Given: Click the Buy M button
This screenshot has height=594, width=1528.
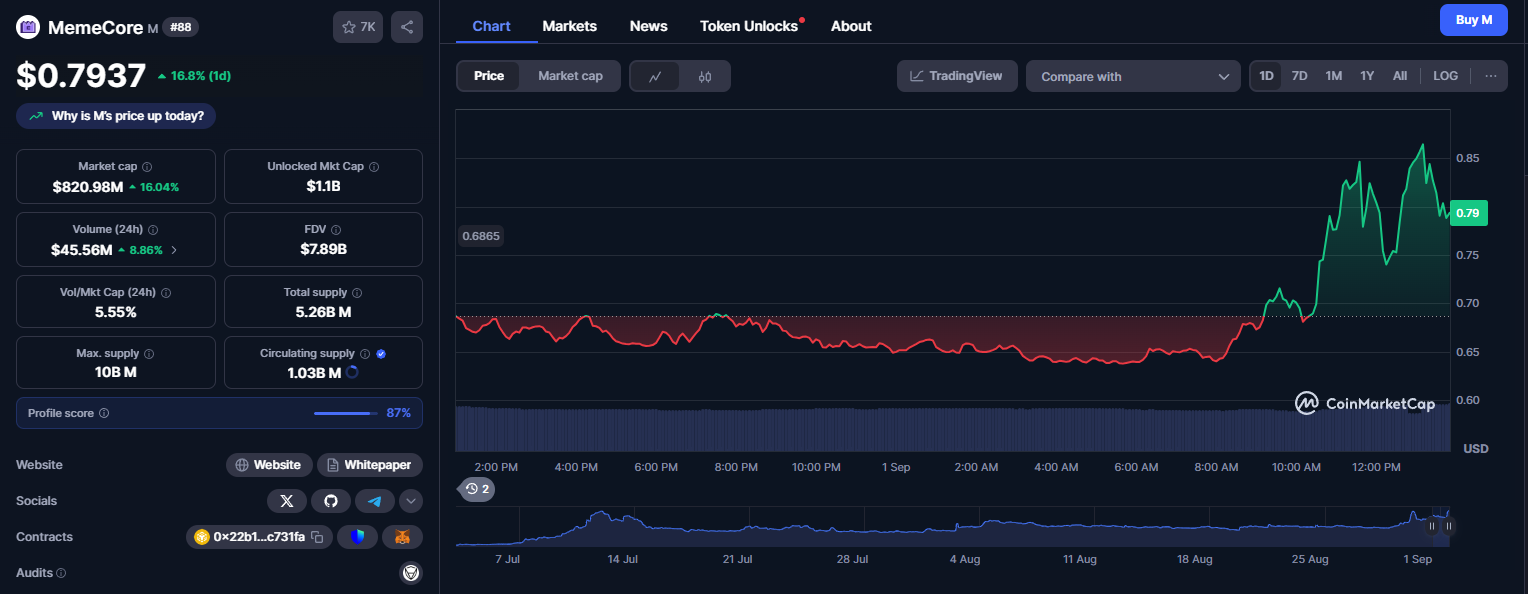Looking at the screenshot, I should 1473,20.
